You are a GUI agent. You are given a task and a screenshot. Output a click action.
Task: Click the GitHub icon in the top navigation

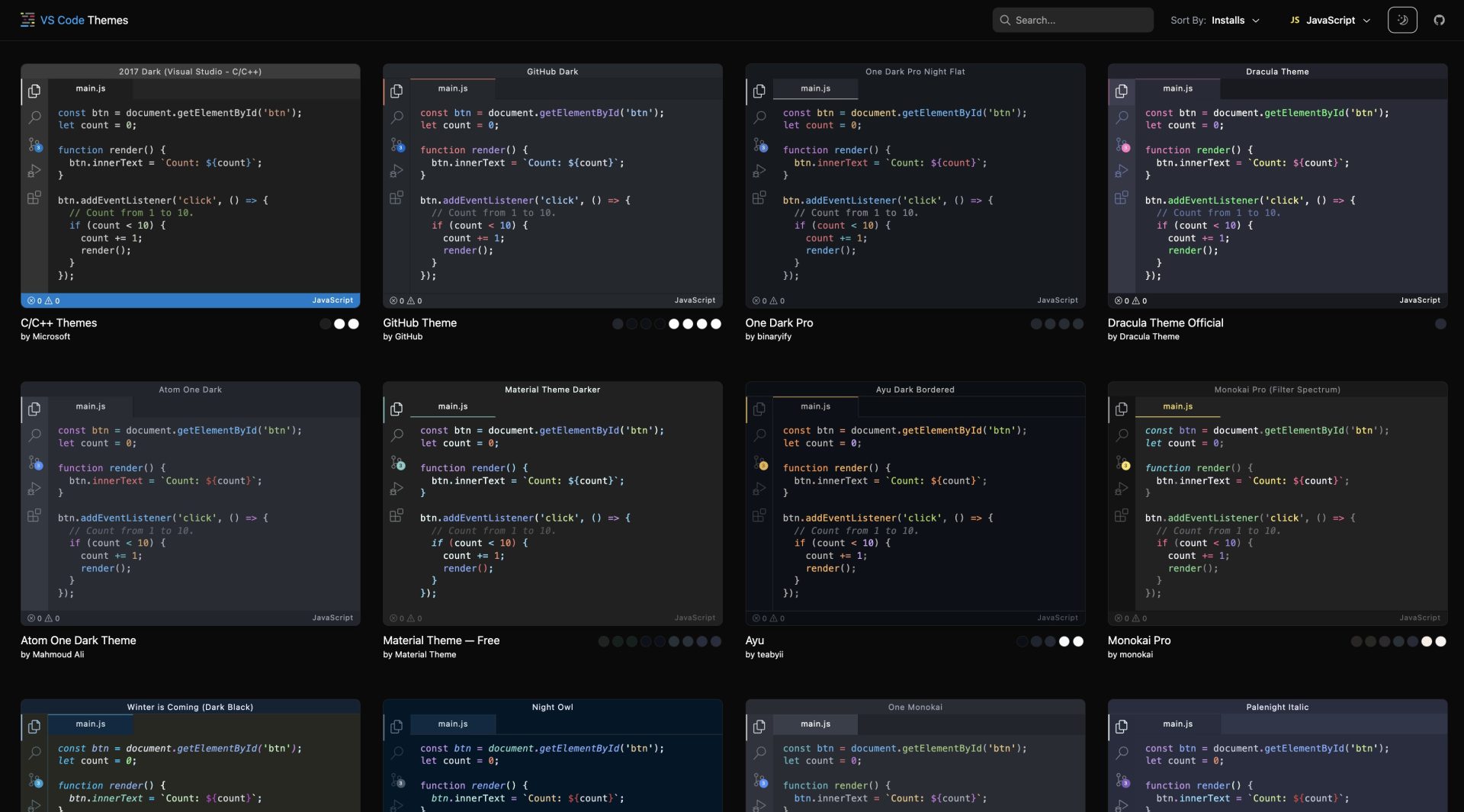[1440, 20]
